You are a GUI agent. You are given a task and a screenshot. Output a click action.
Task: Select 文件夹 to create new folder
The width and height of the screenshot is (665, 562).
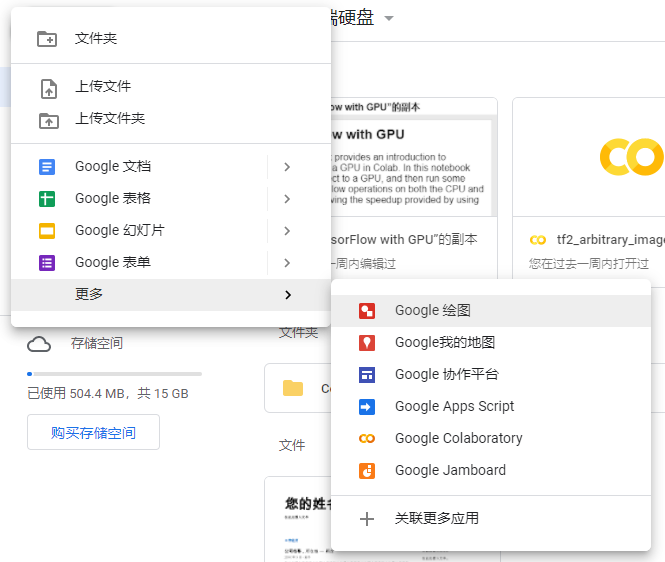(x=171, y=39)
